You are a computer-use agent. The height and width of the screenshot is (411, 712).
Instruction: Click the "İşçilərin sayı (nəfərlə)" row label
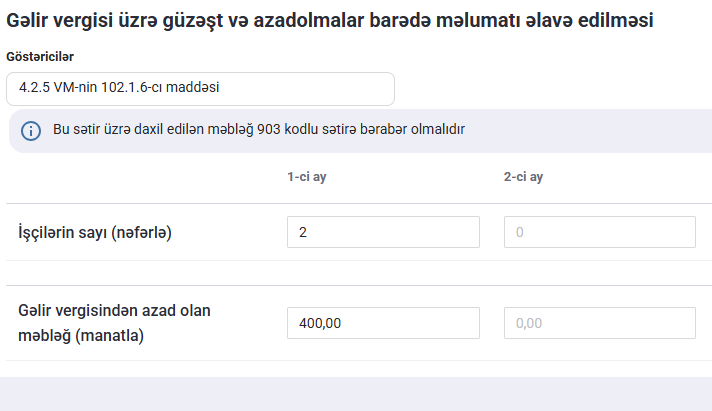96,233
